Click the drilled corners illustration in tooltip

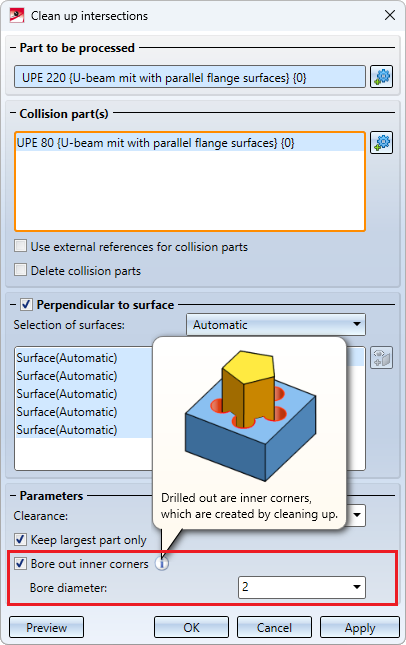pyautogui.click(x=250, y=415)
